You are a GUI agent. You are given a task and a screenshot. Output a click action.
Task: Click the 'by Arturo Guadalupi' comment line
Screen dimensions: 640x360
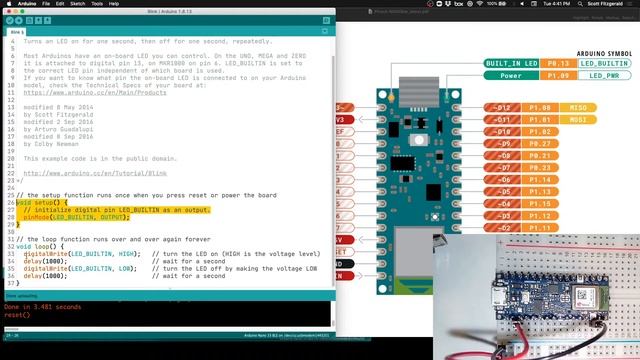pos(58,129)
